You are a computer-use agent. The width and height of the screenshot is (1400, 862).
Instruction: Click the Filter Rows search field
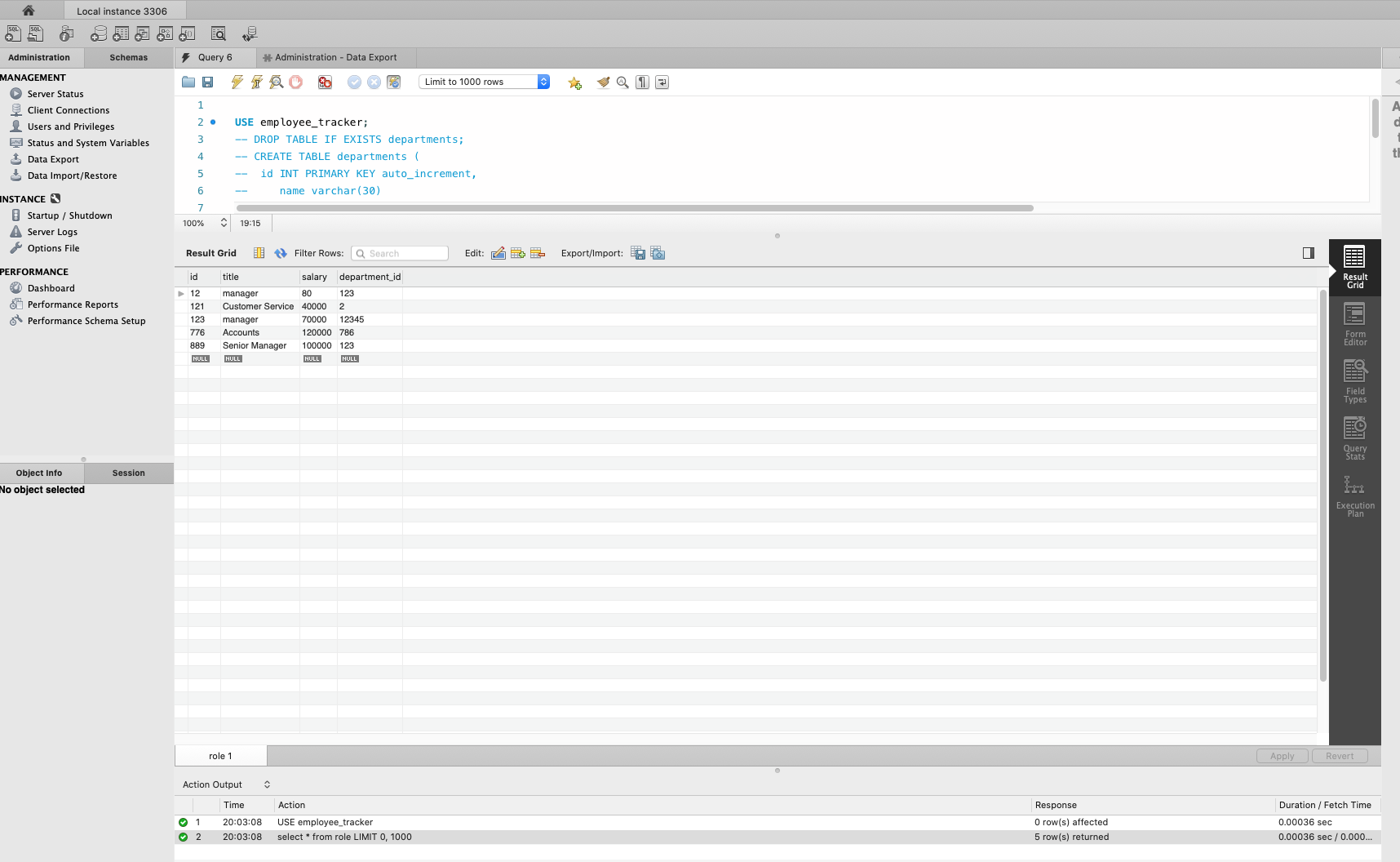pos(400,253)
